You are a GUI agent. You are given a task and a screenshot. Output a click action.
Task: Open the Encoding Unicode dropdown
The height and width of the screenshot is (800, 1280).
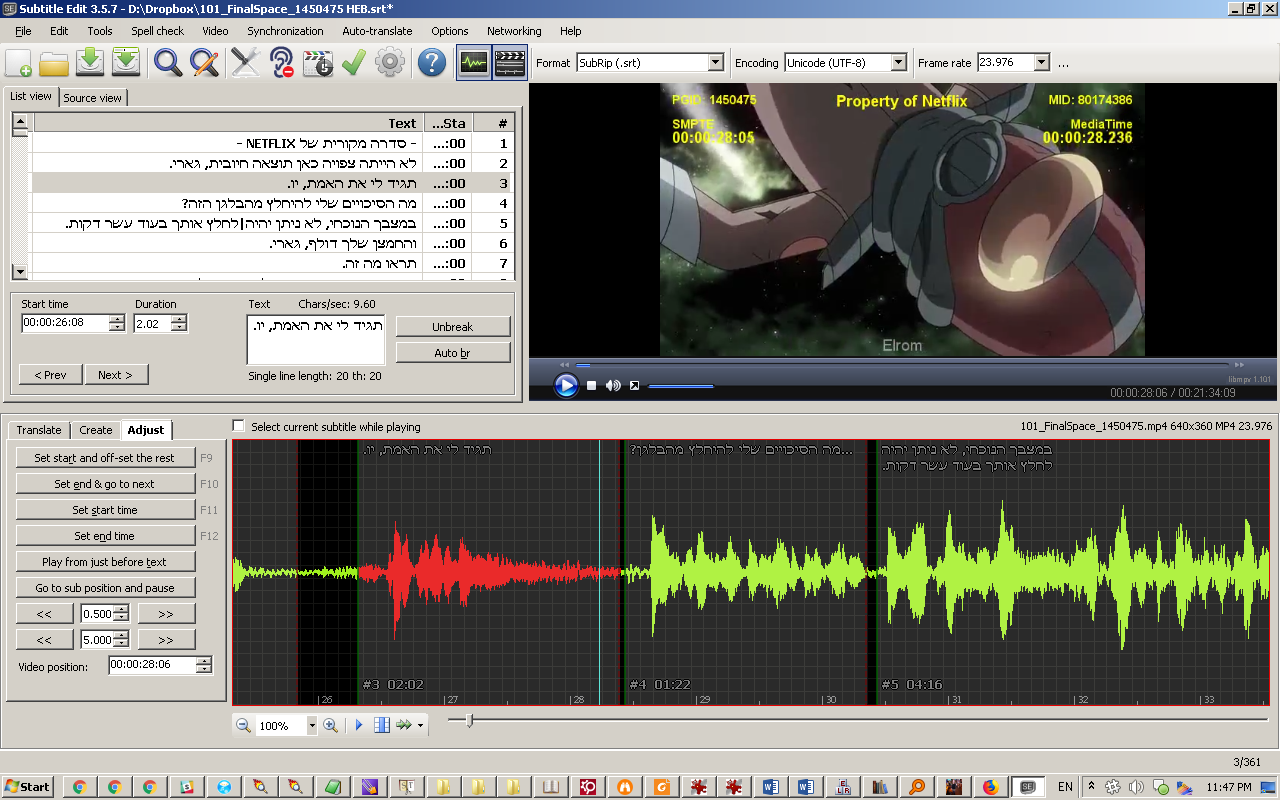[x=898, y=62]
